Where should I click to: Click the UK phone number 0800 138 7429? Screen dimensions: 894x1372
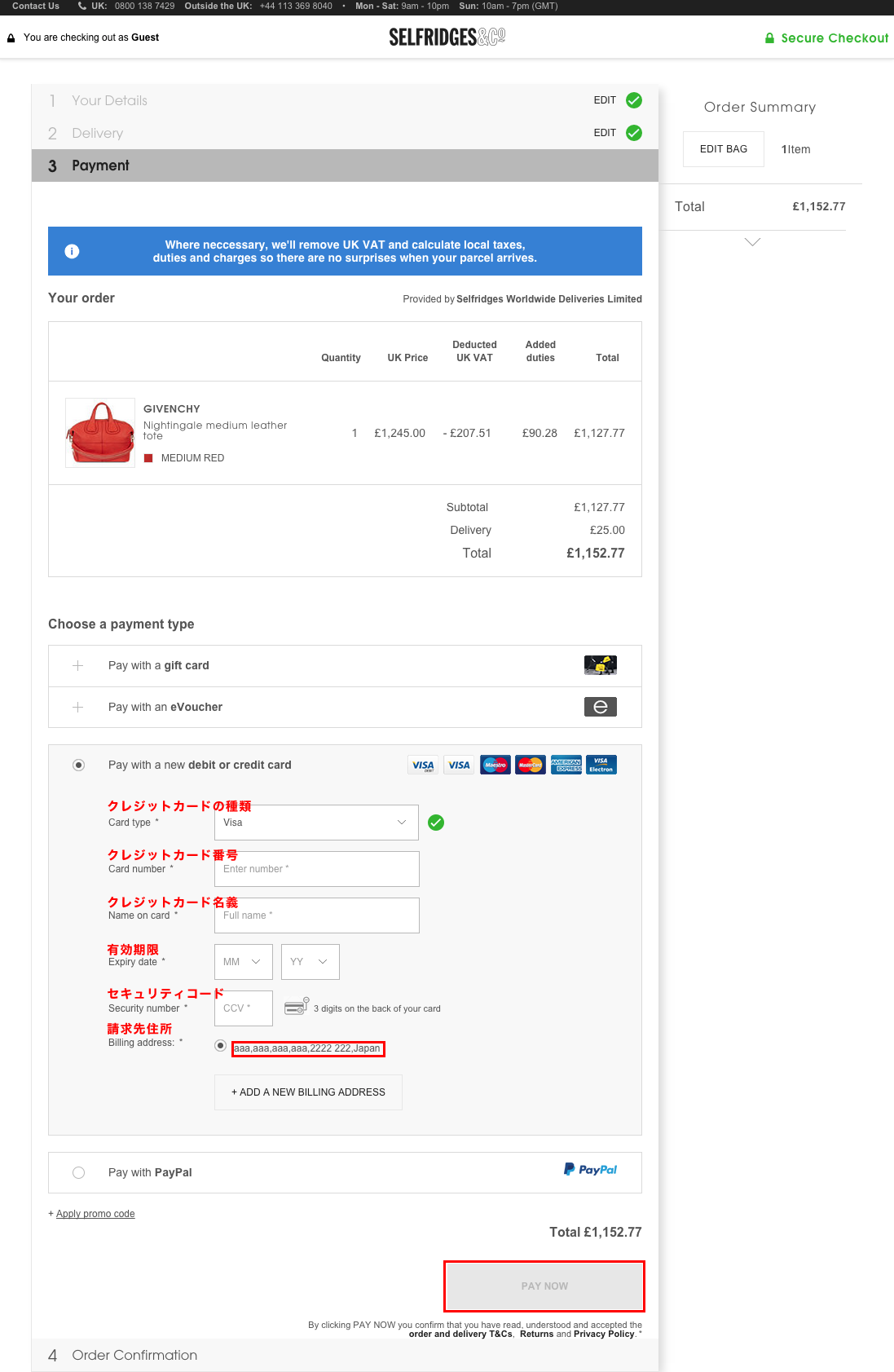coord(144,6)
